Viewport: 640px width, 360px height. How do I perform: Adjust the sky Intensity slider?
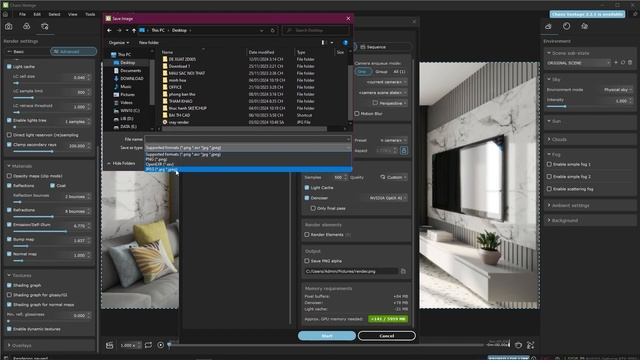coord(566,107)
